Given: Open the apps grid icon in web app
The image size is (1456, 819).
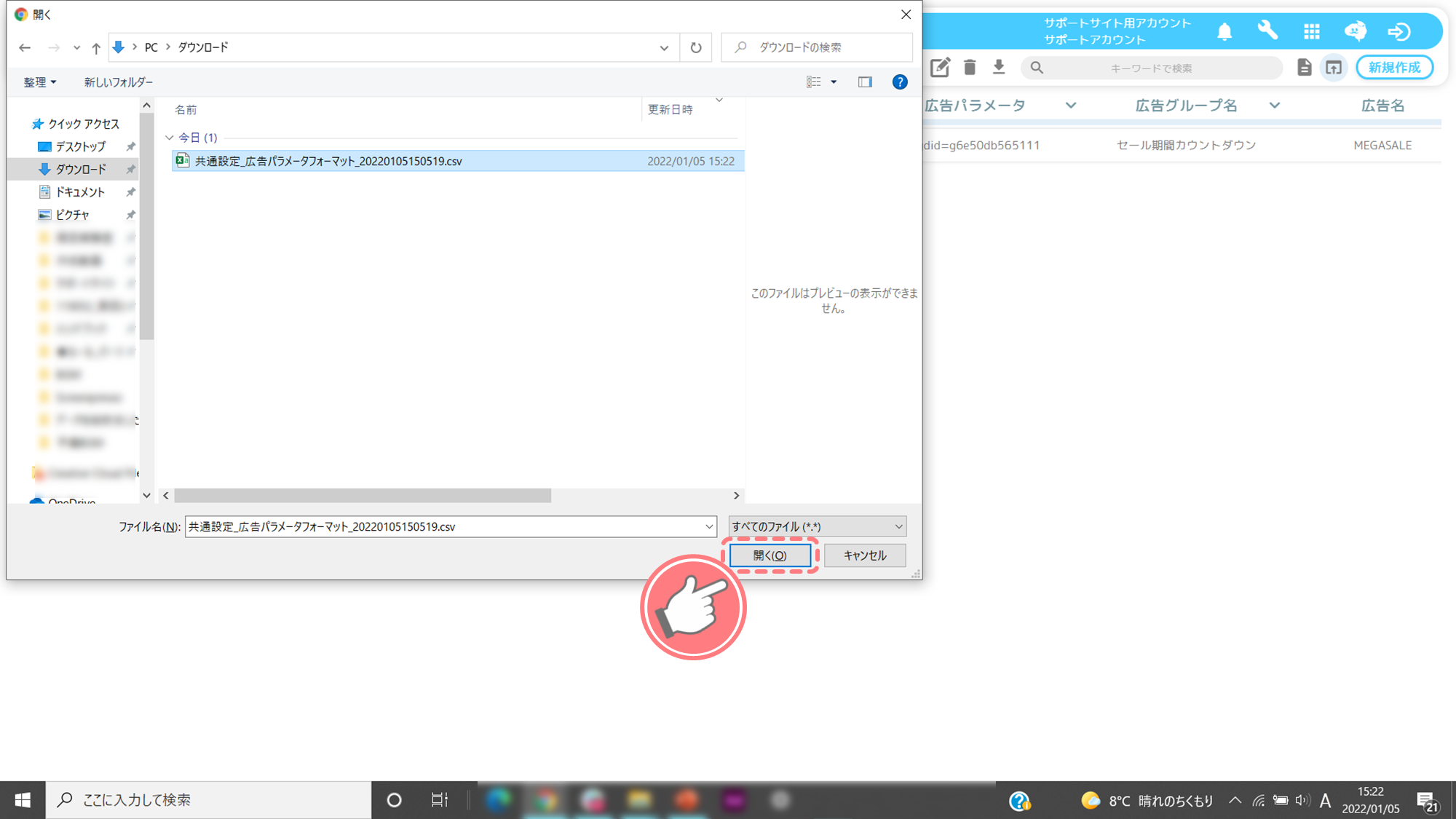Looking at the screenshot, I should coord(1312,31).
